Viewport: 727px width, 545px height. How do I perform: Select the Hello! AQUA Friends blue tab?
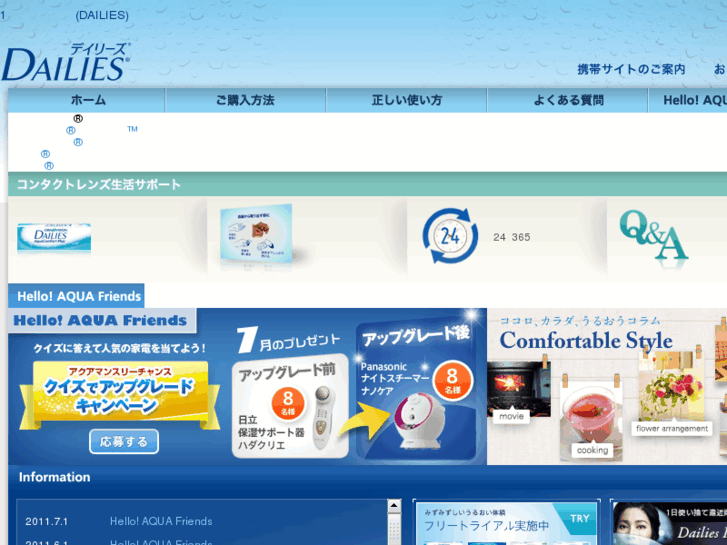tap(77, 296)
